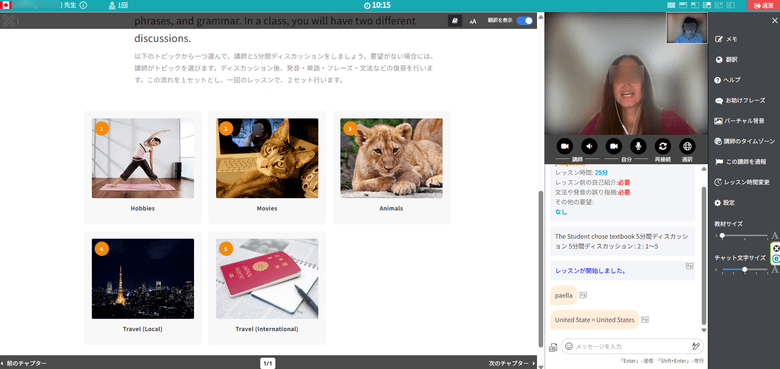
Task: Open the ヘルプ help item
Action: 727,80
